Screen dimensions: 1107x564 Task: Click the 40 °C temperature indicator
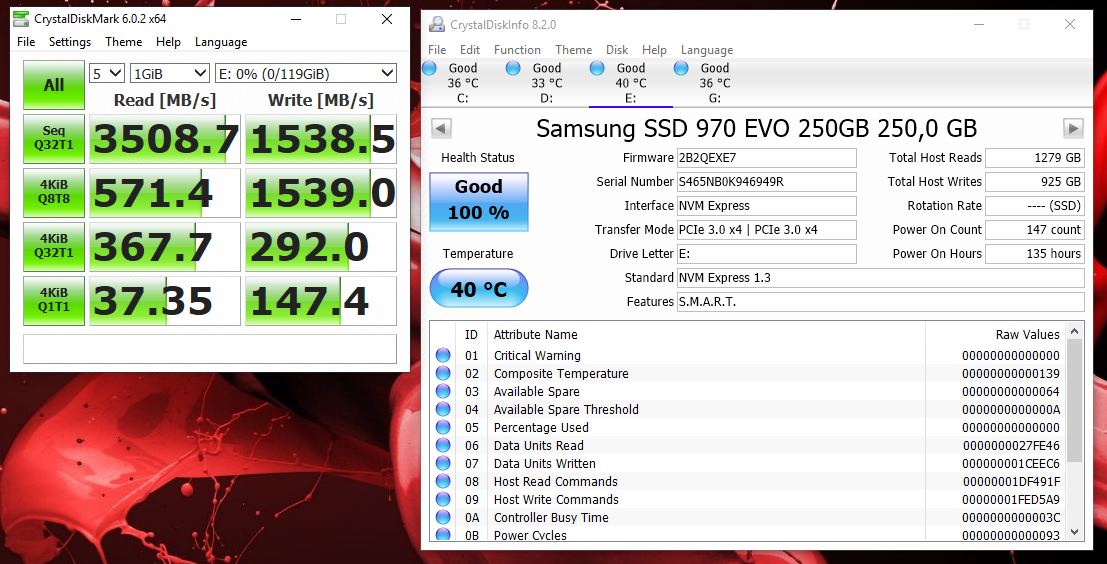click(479, 289)
